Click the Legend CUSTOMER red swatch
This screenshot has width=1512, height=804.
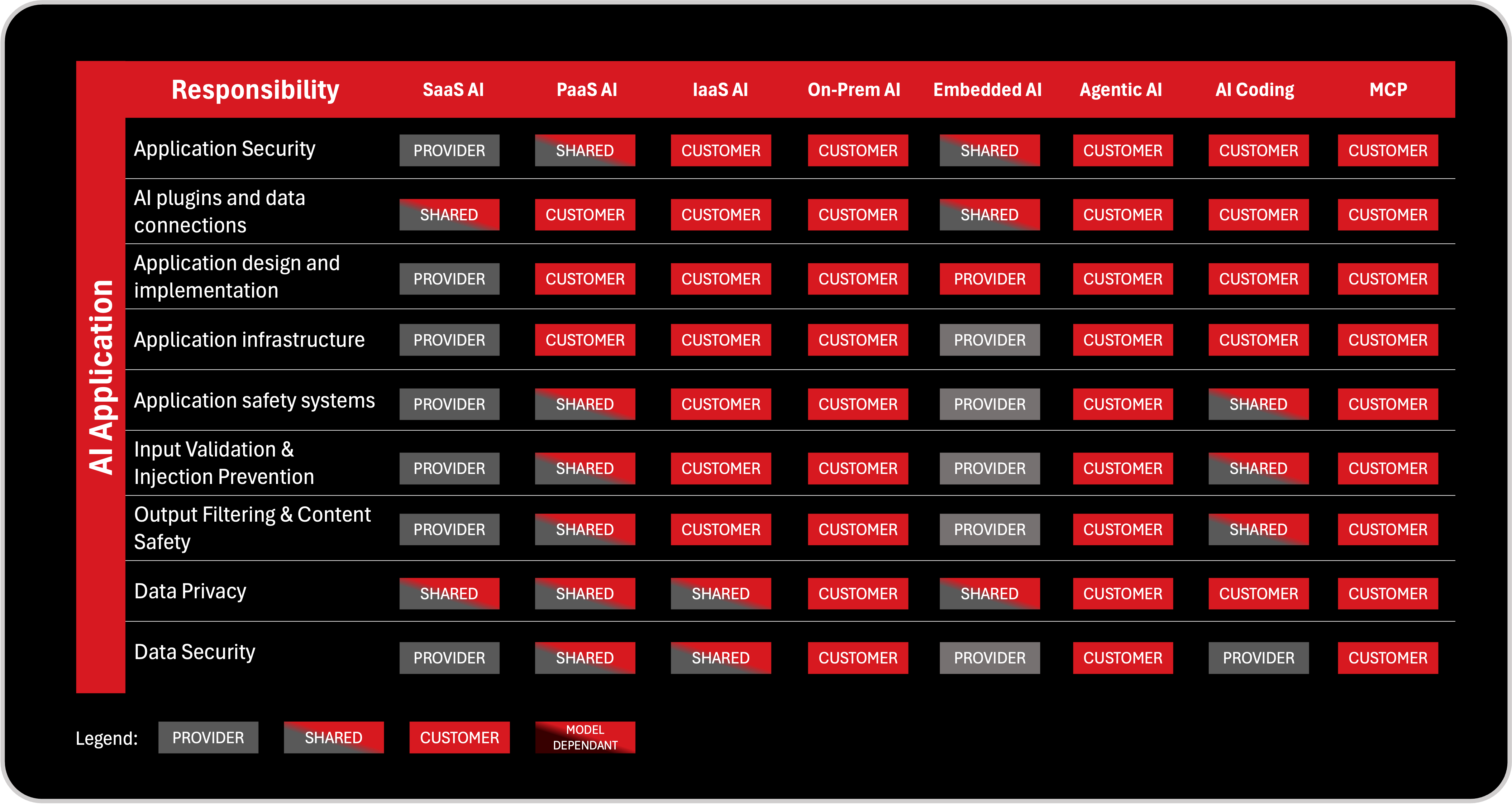[459, 737]
